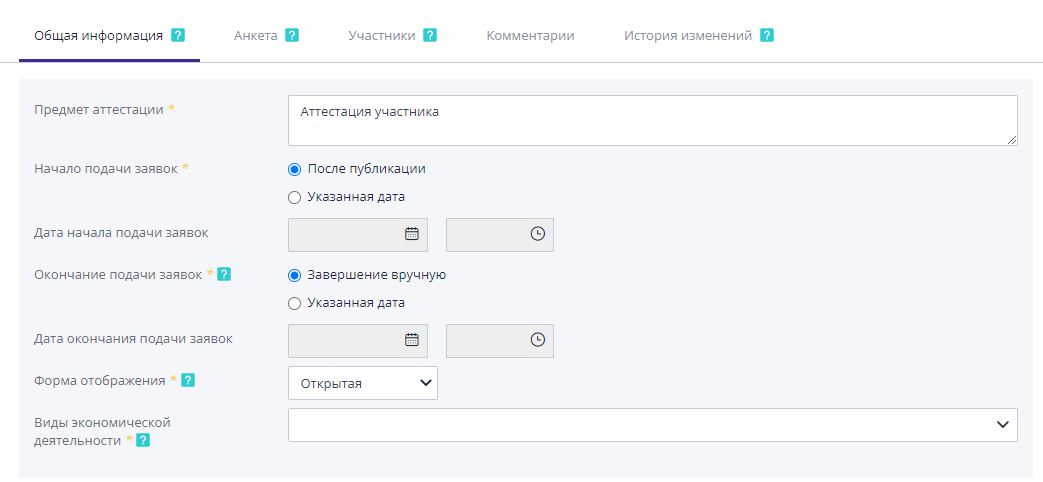Switch to Участники tab
The width and height of the screenshot is (1043, 482).
click(381, 35)
